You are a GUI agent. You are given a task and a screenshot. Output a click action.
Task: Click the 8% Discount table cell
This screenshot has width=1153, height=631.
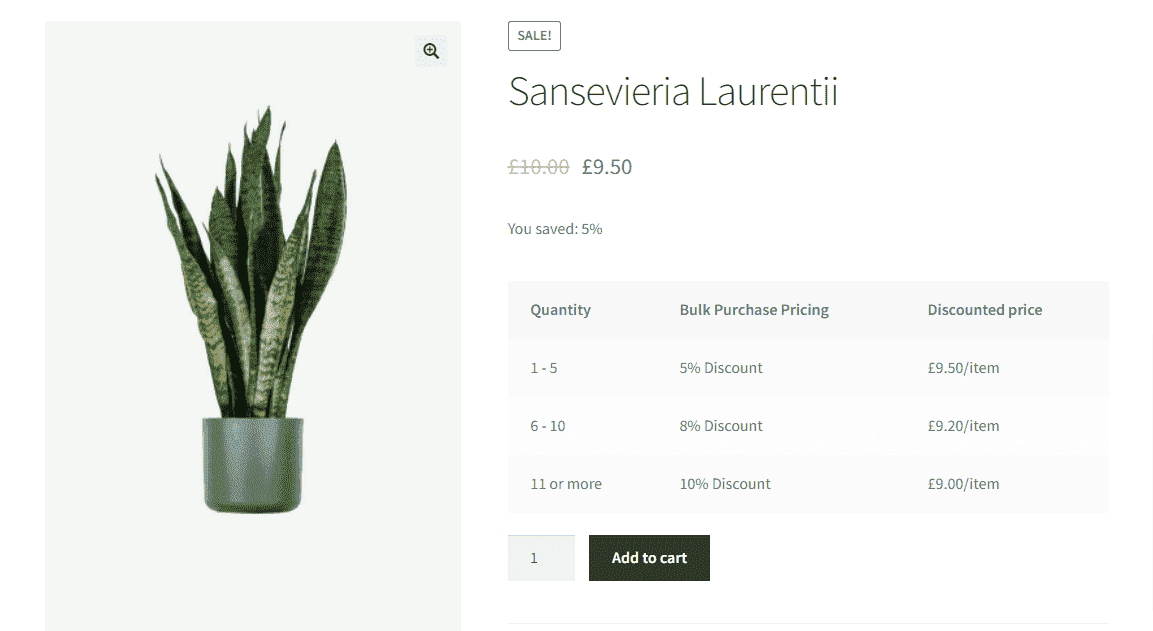coord(721,425)
